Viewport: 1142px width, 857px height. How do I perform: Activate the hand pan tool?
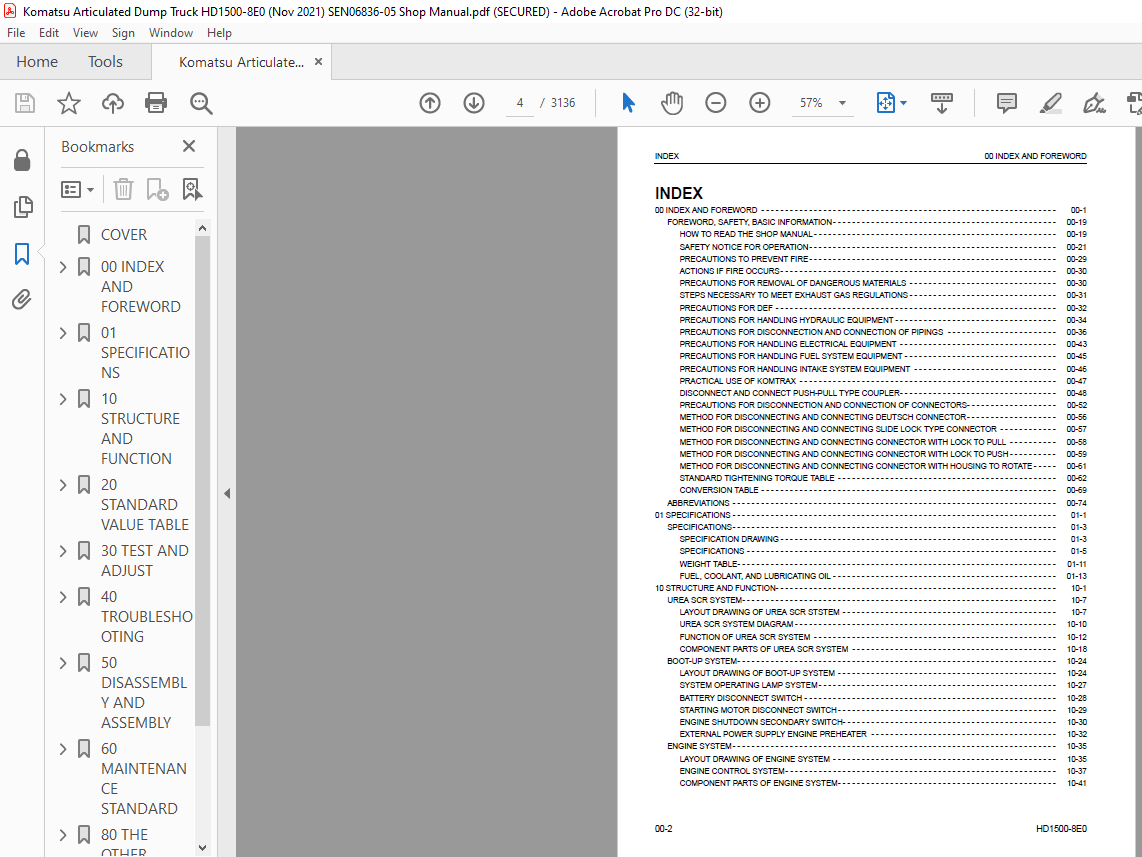(x=672, y=103)
